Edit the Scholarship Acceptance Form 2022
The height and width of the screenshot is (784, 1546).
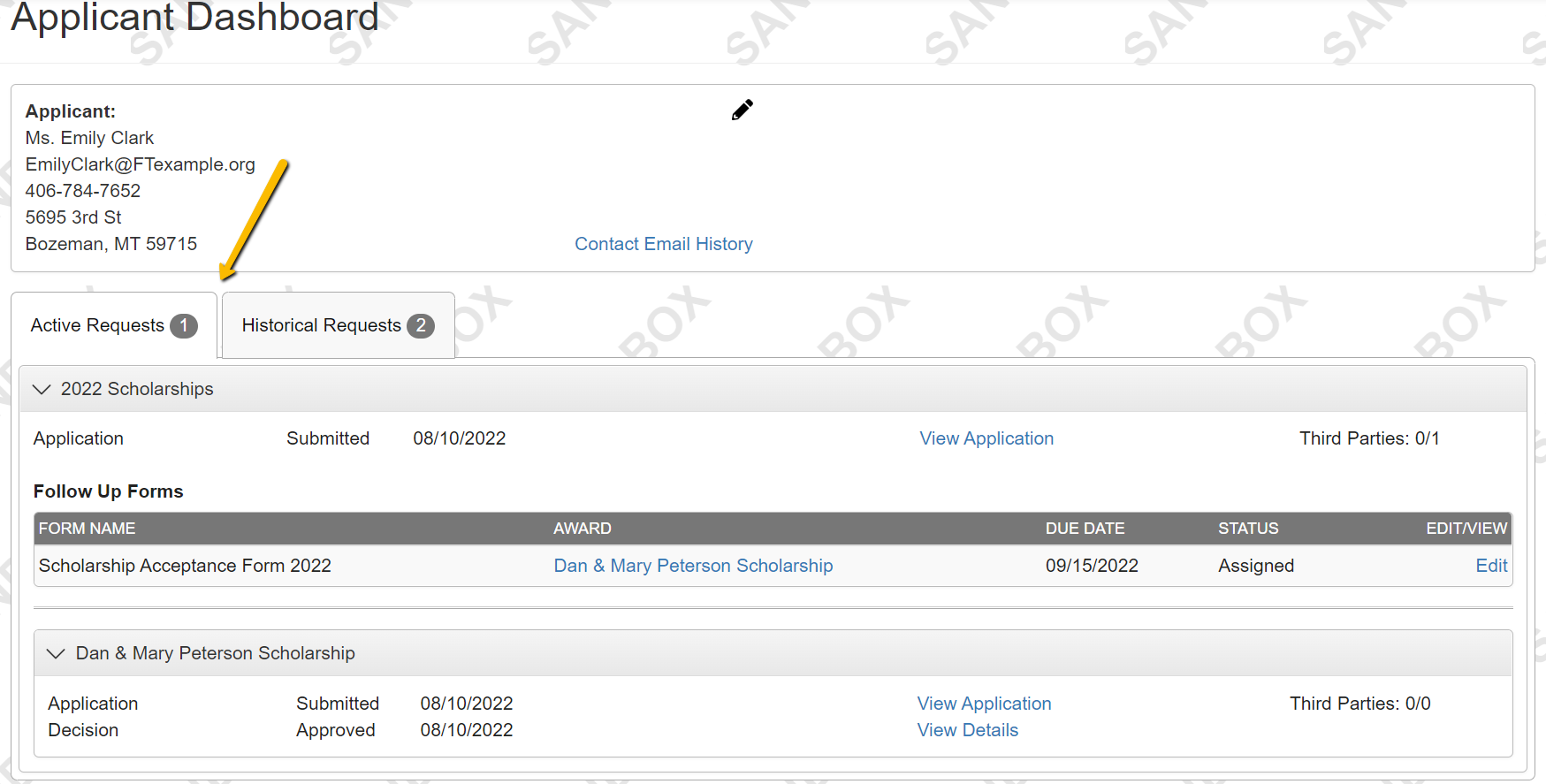pyautogui.click(x=1491, y=566)
